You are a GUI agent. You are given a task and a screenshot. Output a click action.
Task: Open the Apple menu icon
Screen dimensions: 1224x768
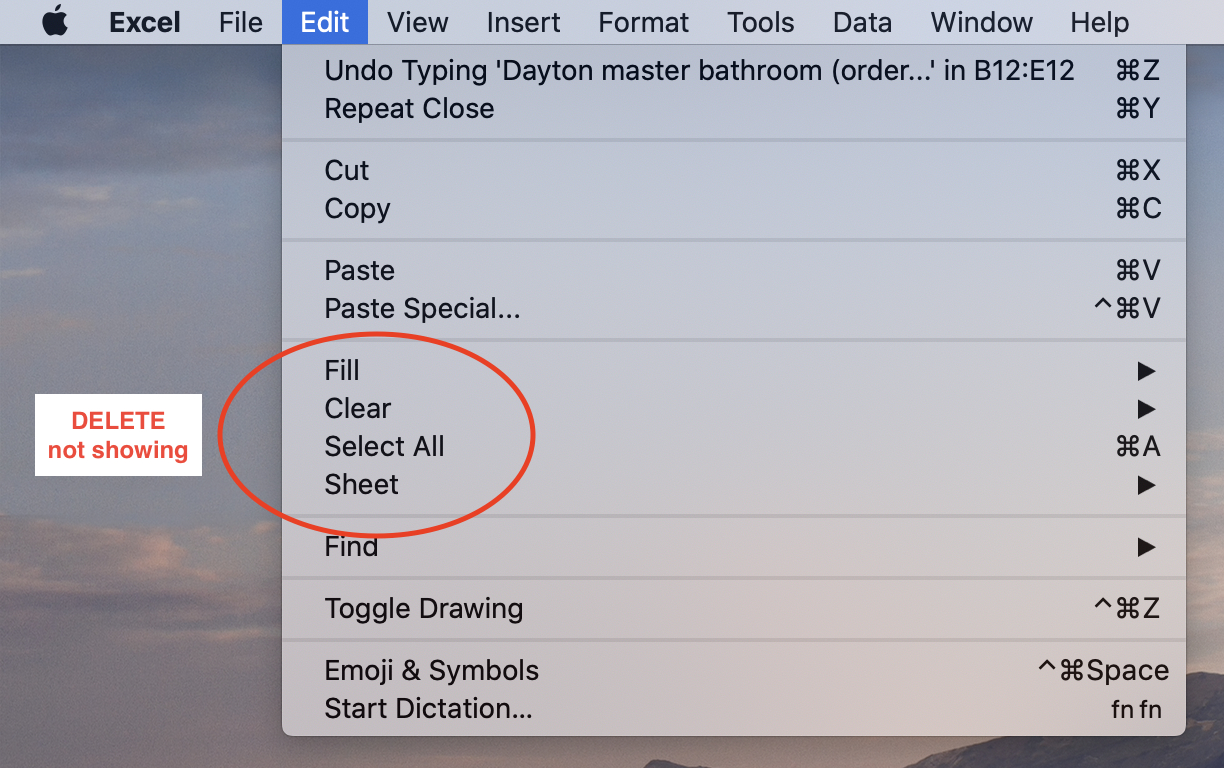click(x=55, y=22)
